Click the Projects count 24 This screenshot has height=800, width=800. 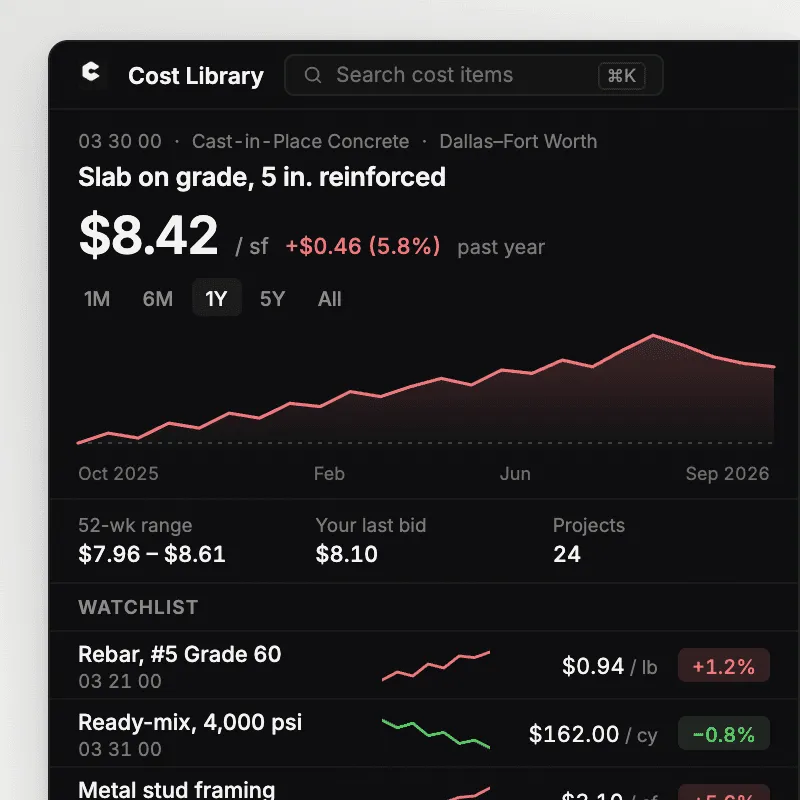click(x=567, y=554)
